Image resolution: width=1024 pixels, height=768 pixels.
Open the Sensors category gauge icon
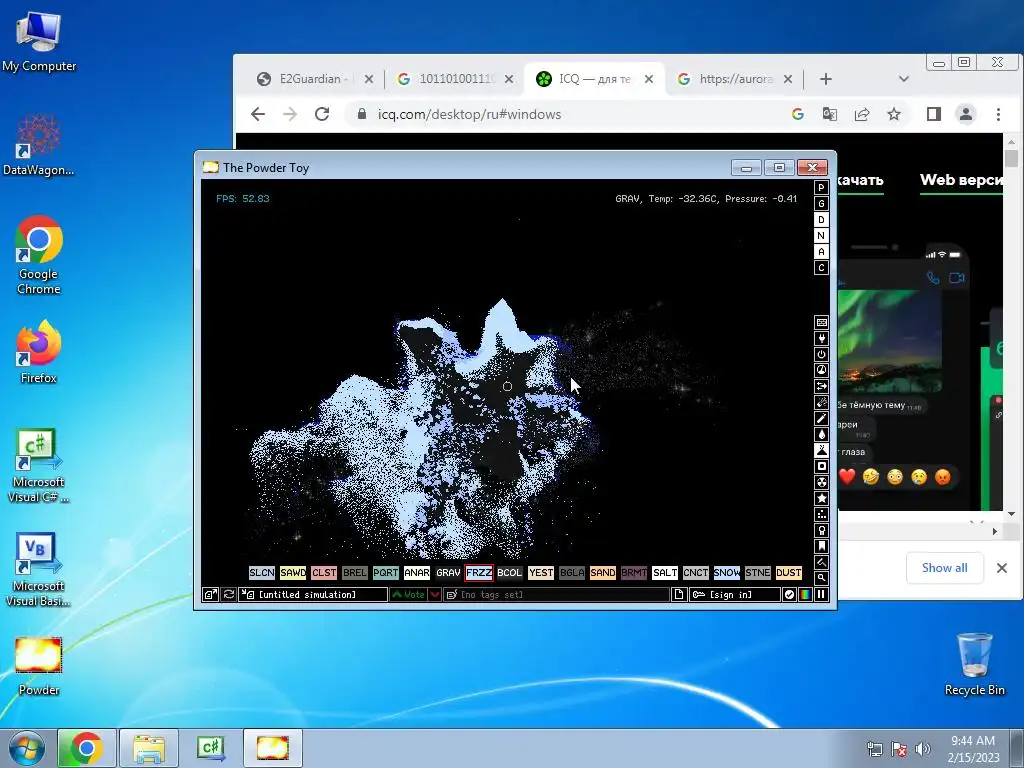(x=822, y=370)
